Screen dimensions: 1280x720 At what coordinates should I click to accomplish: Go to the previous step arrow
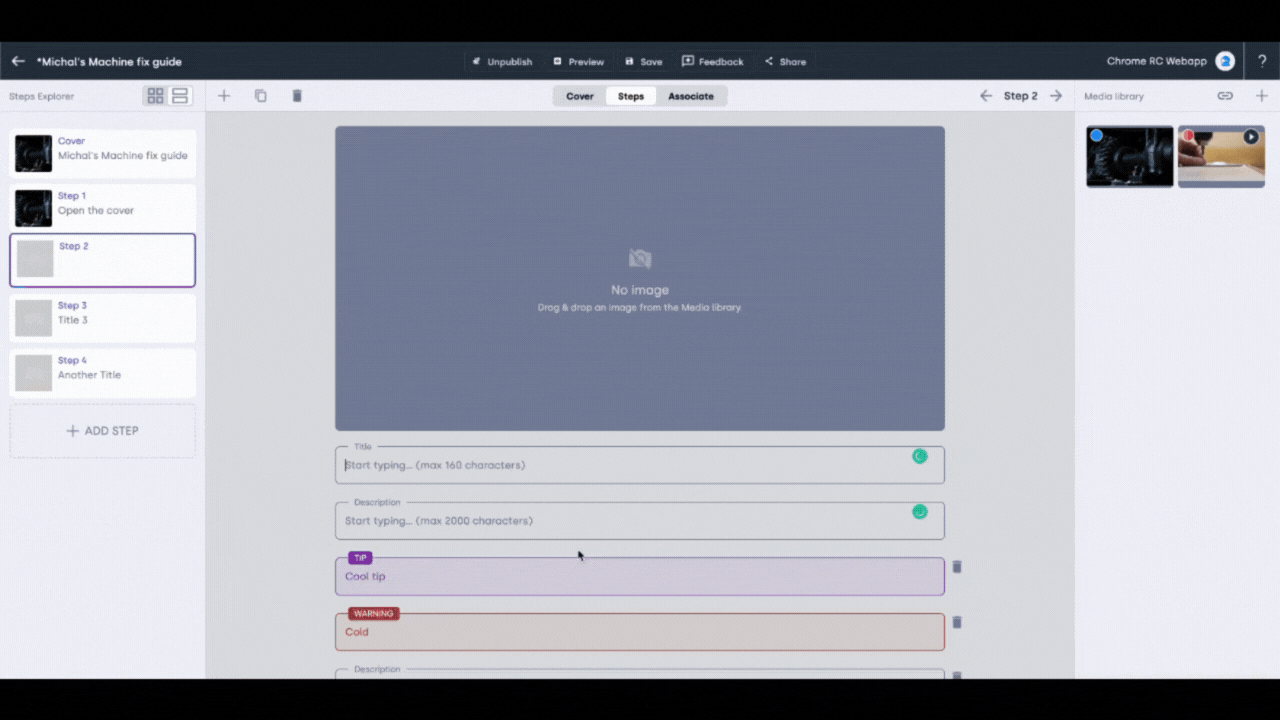coord(986,96)
